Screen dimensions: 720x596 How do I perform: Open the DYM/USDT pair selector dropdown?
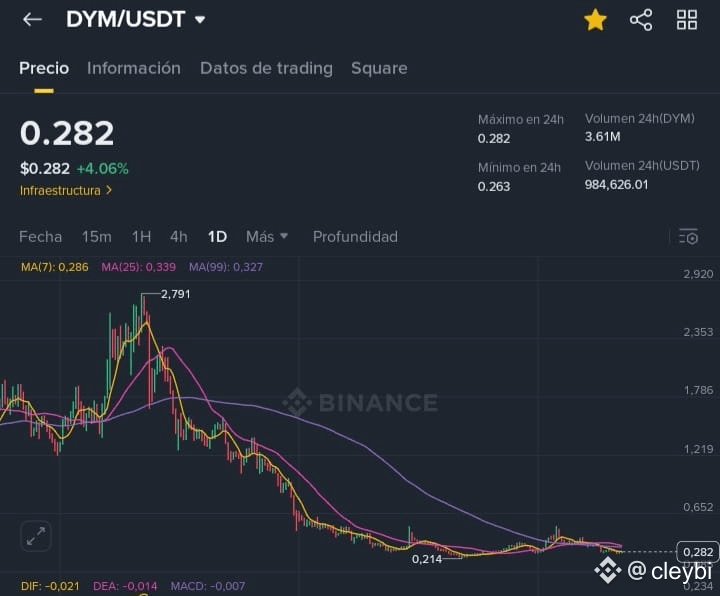coord(136,19)
